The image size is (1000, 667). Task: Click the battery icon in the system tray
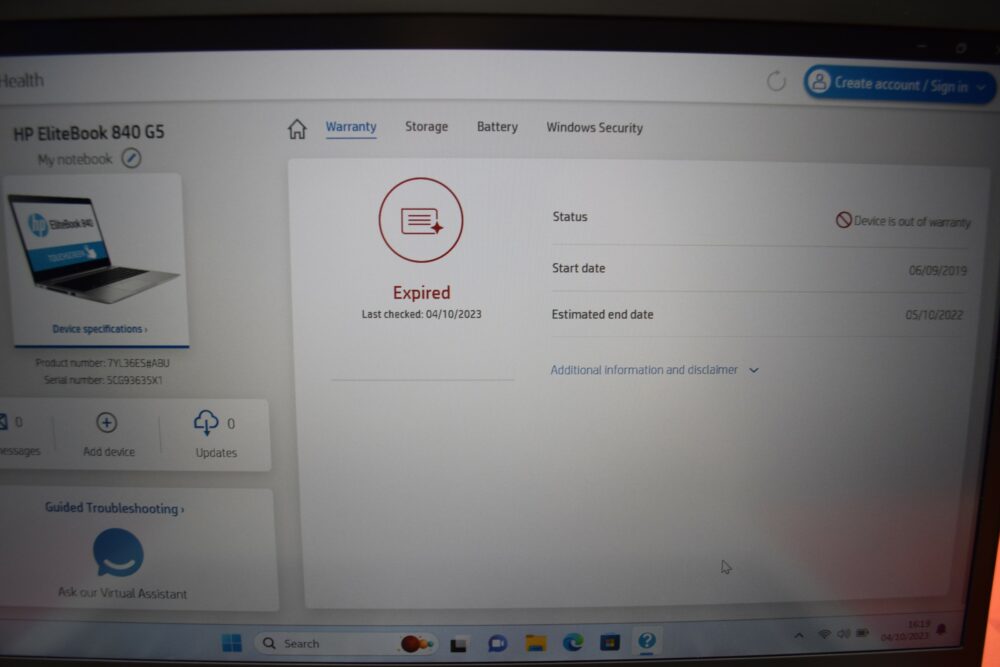pos(862,633)
